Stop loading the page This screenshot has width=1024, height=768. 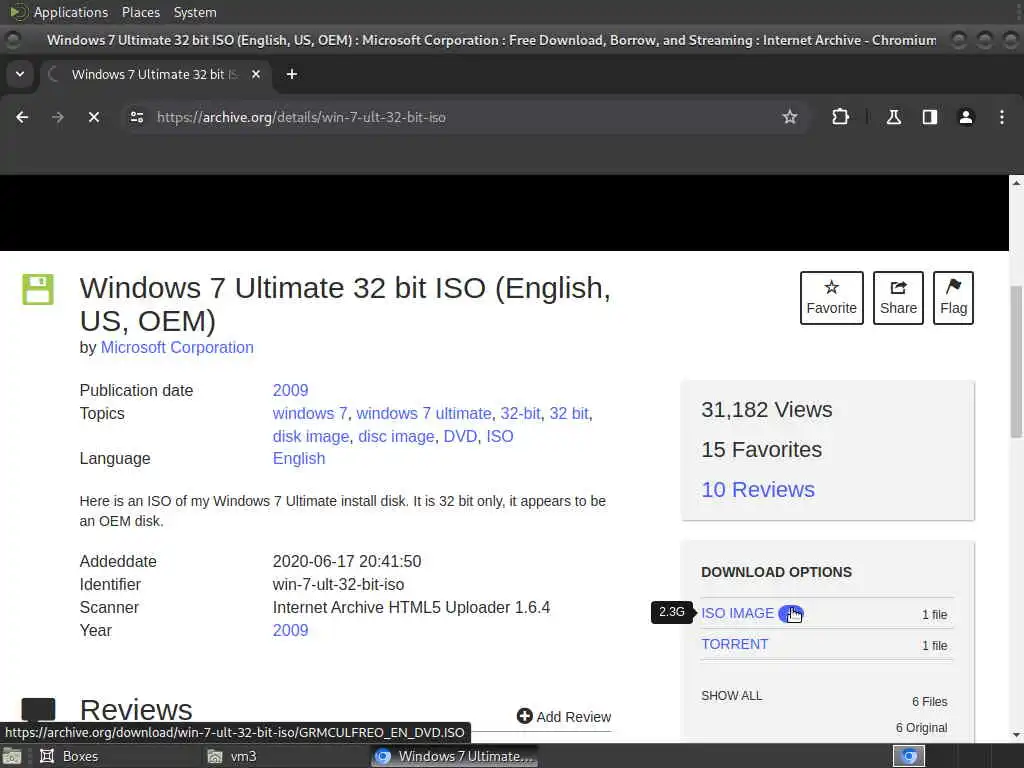(x=94, y=117)
